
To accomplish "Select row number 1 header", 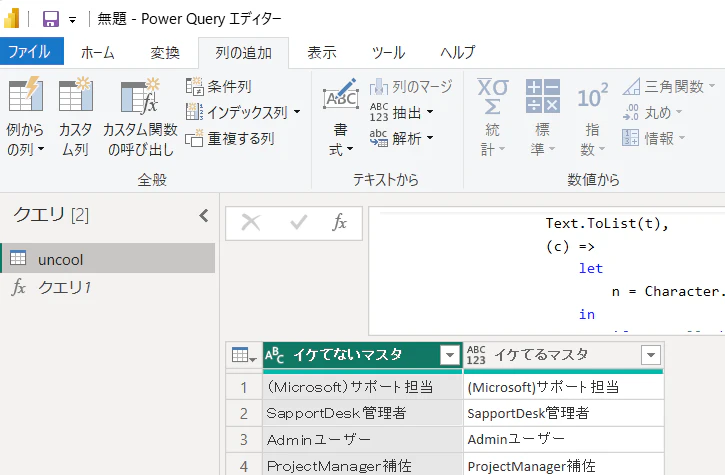I will click(244, 387).
